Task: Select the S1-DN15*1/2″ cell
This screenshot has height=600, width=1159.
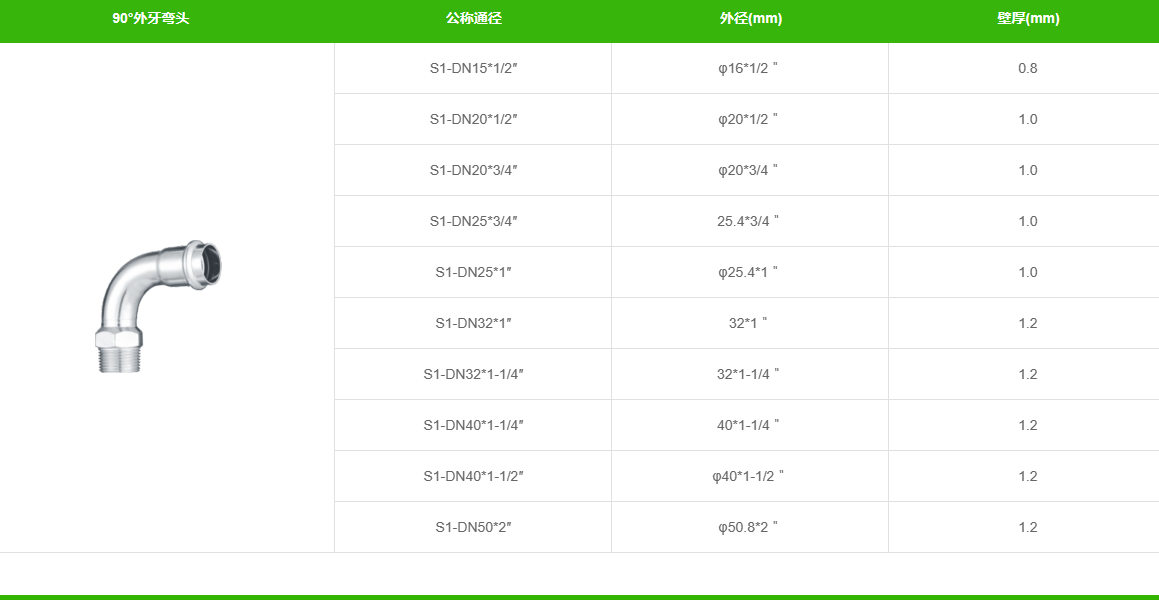Action: pyautogui.click(x=473, y=68)
